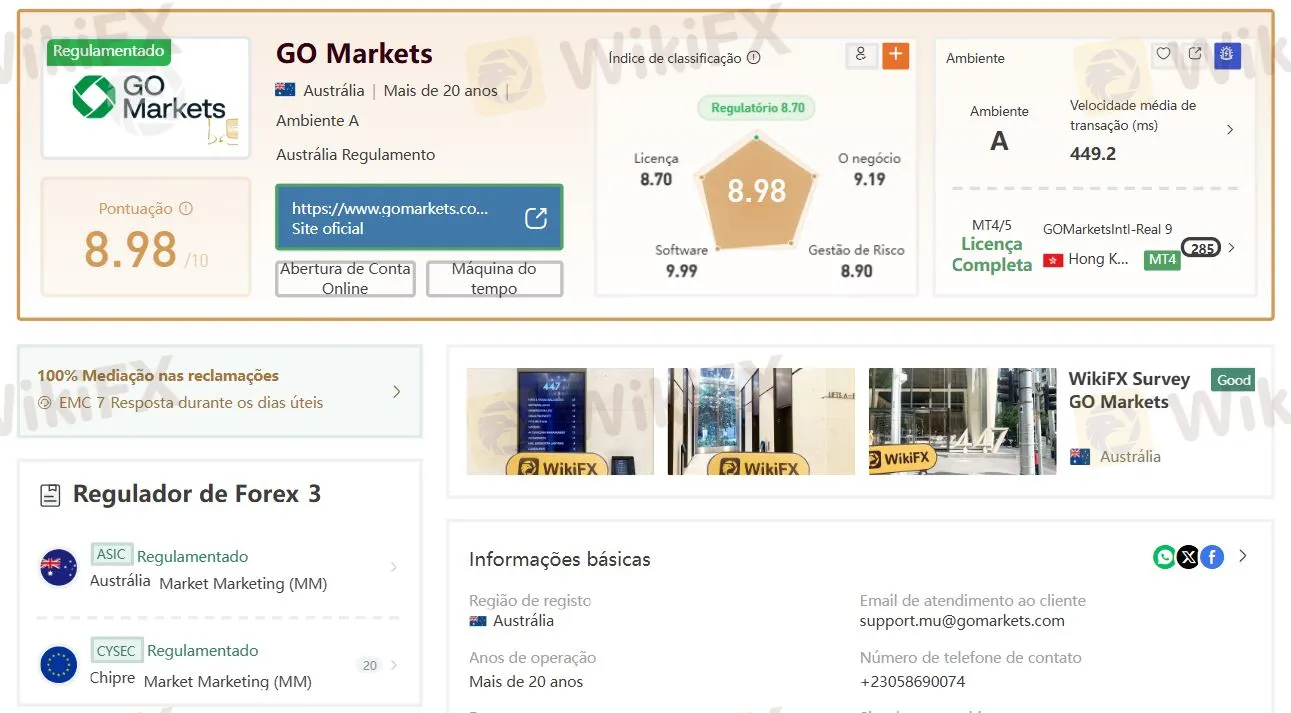
Task: Click the Australia flag in survey card
Action: click(1080, 457)
